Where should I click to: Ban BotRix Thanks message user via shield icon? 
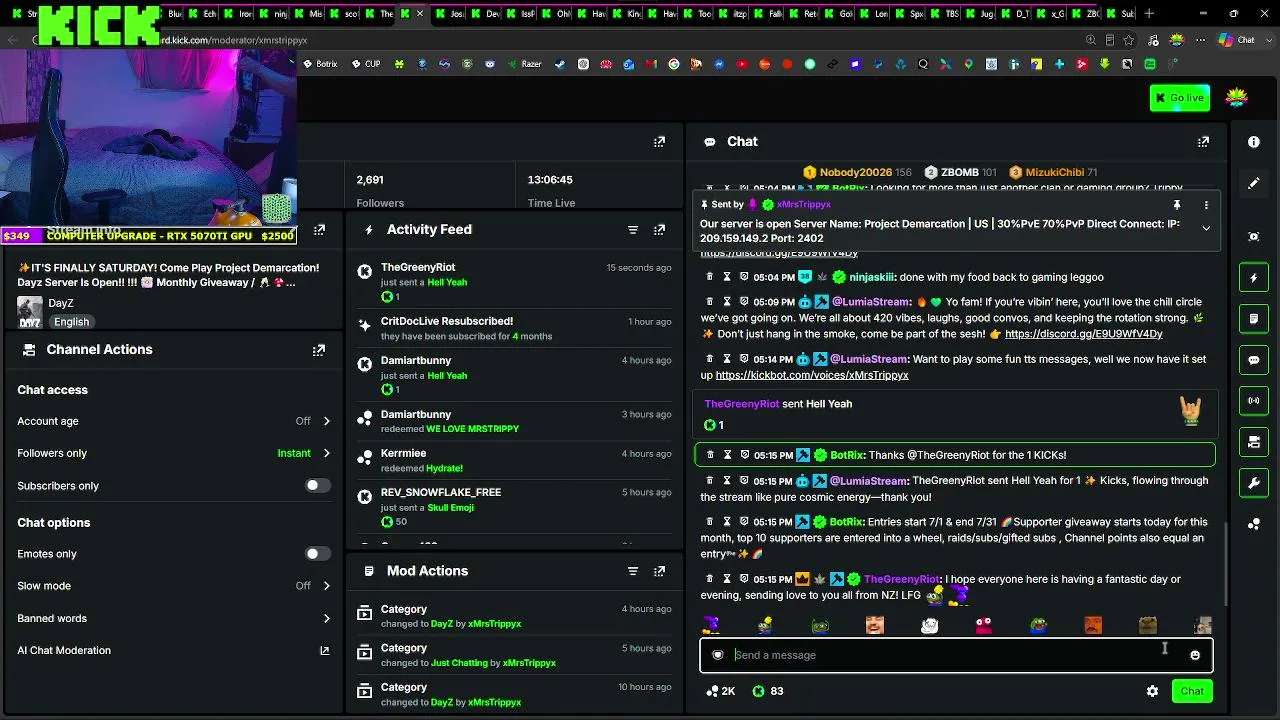[744, 455]
